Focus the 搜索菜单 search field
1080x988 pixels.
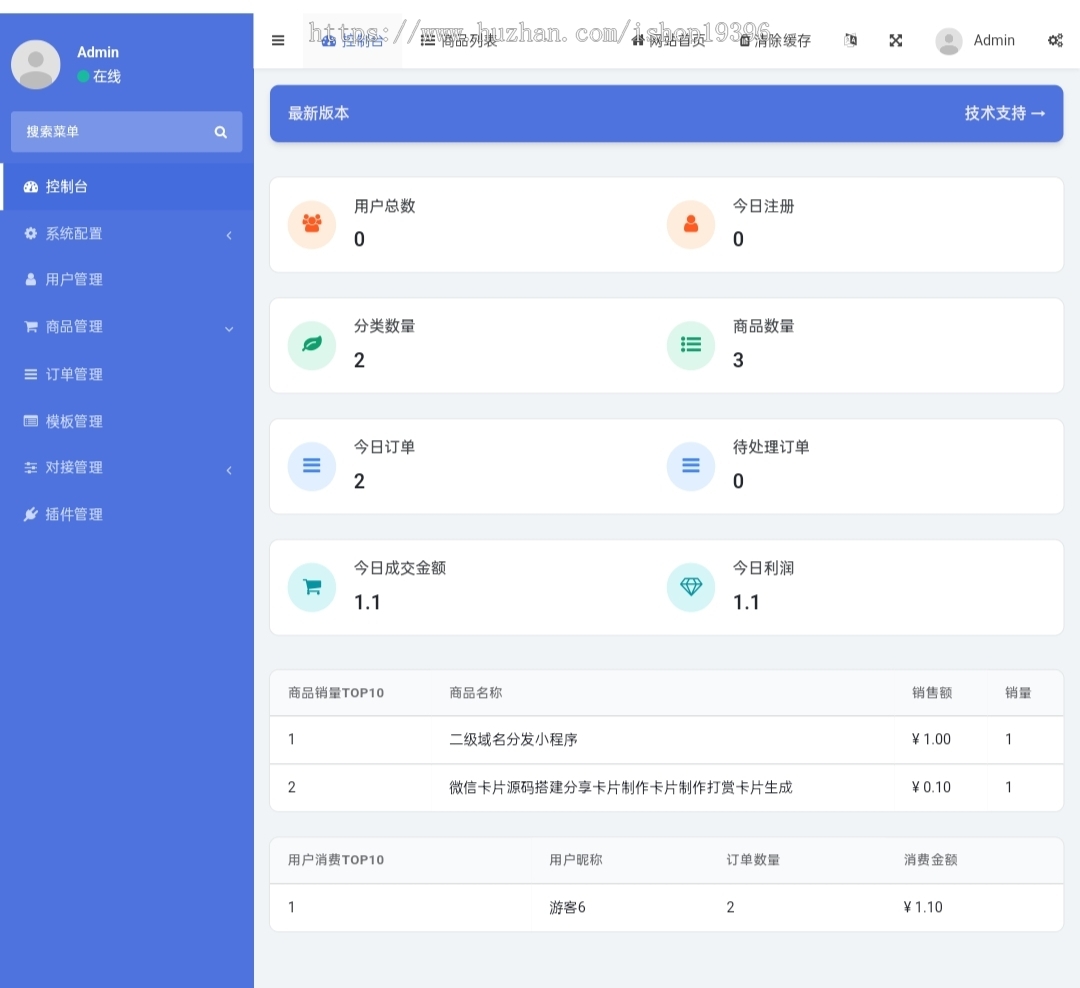pos(127,132)
